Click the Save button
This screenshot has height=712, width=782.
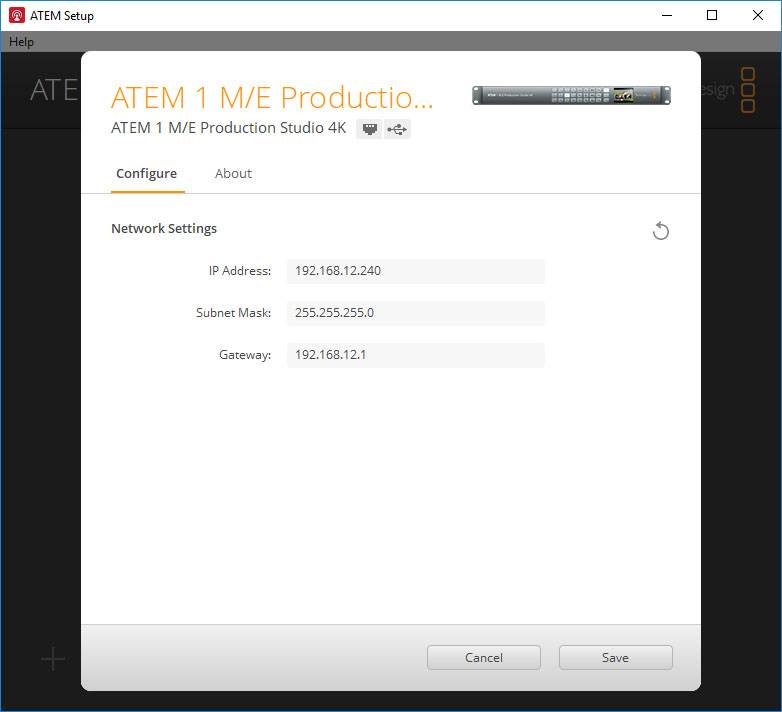(615, 658)
